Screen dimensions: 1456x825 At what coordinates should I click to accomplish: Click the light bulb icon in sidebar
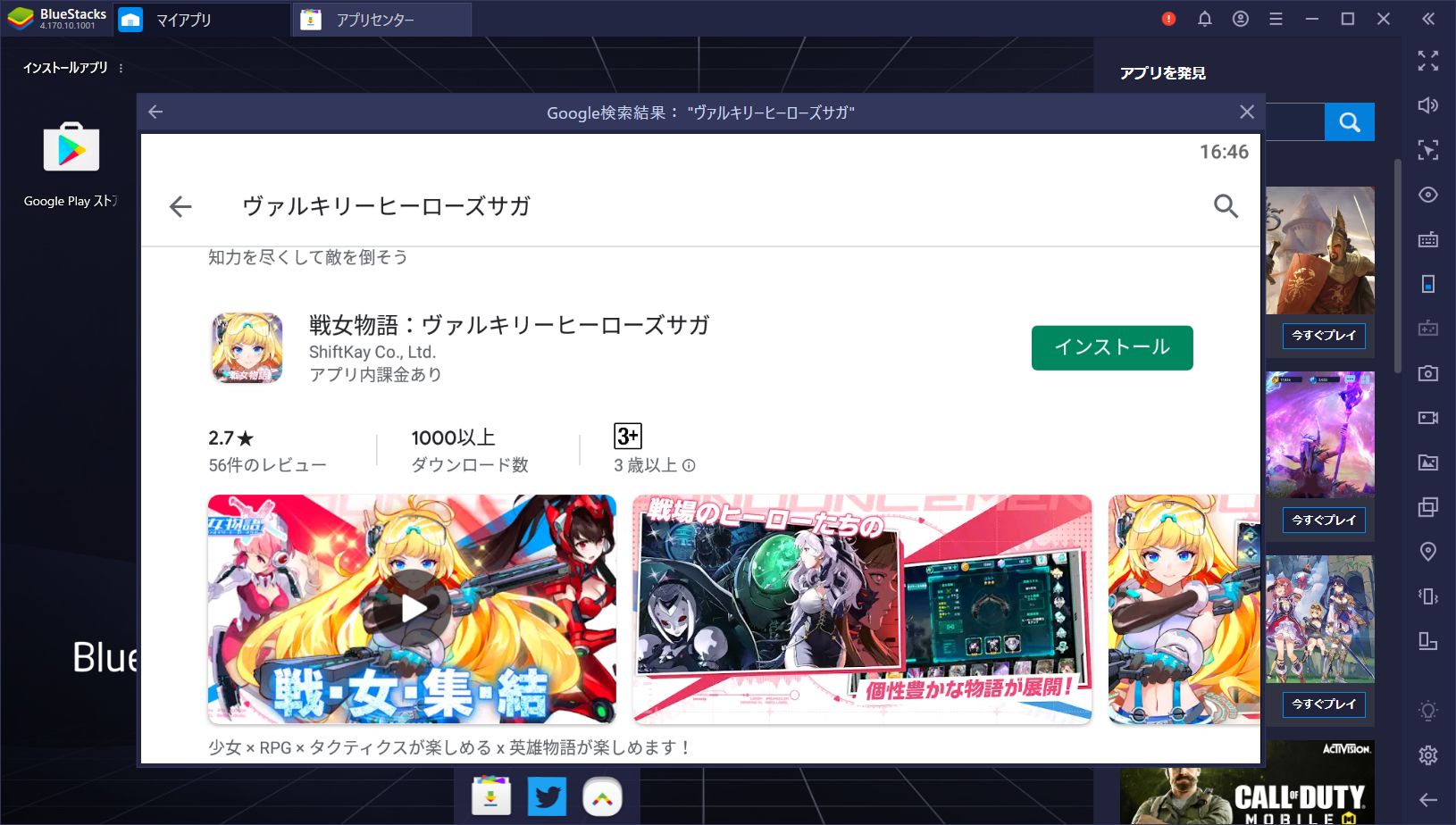[1428, 711]
